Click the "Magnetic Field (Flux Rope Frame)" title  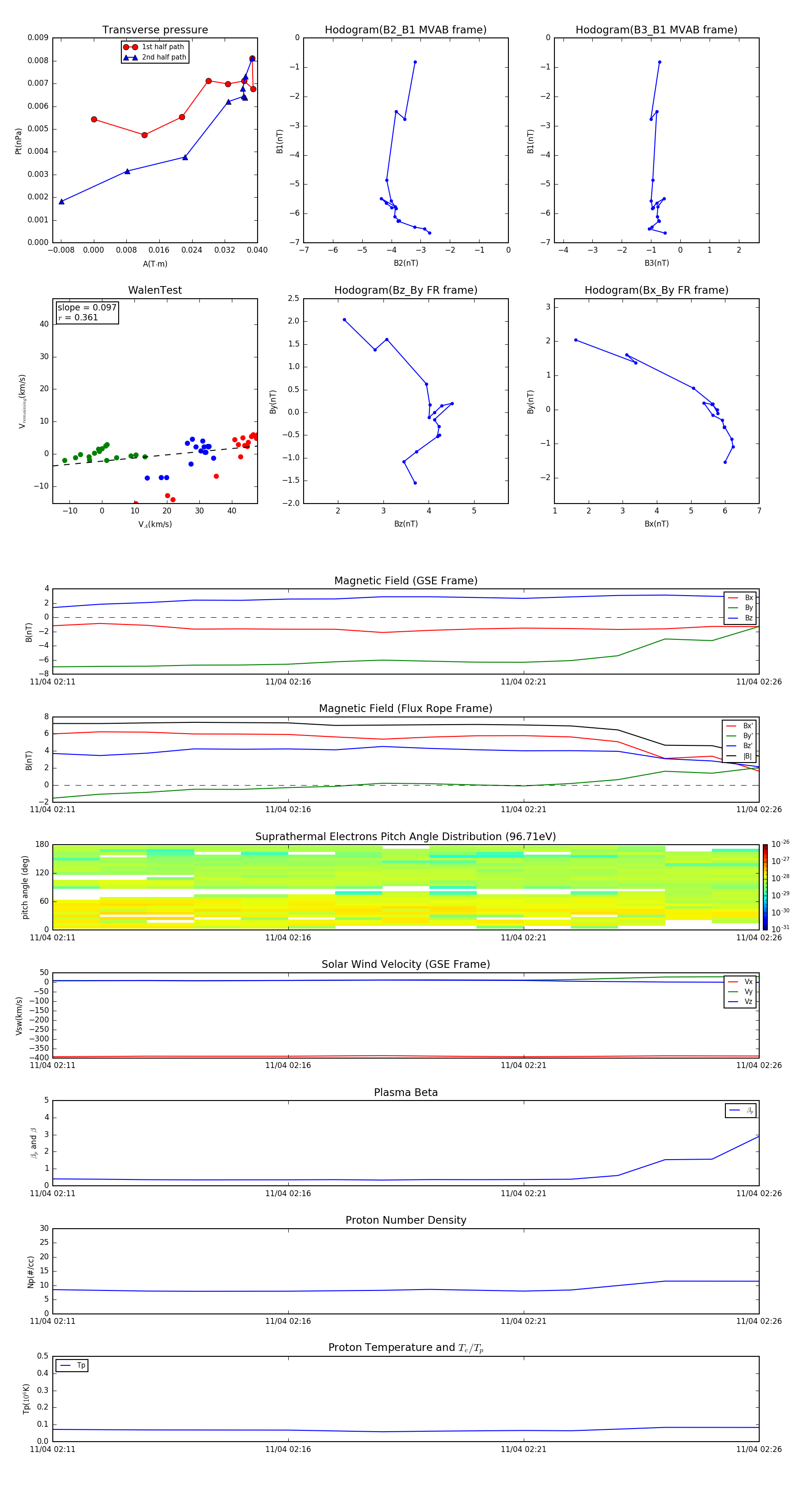coord(406,708)
